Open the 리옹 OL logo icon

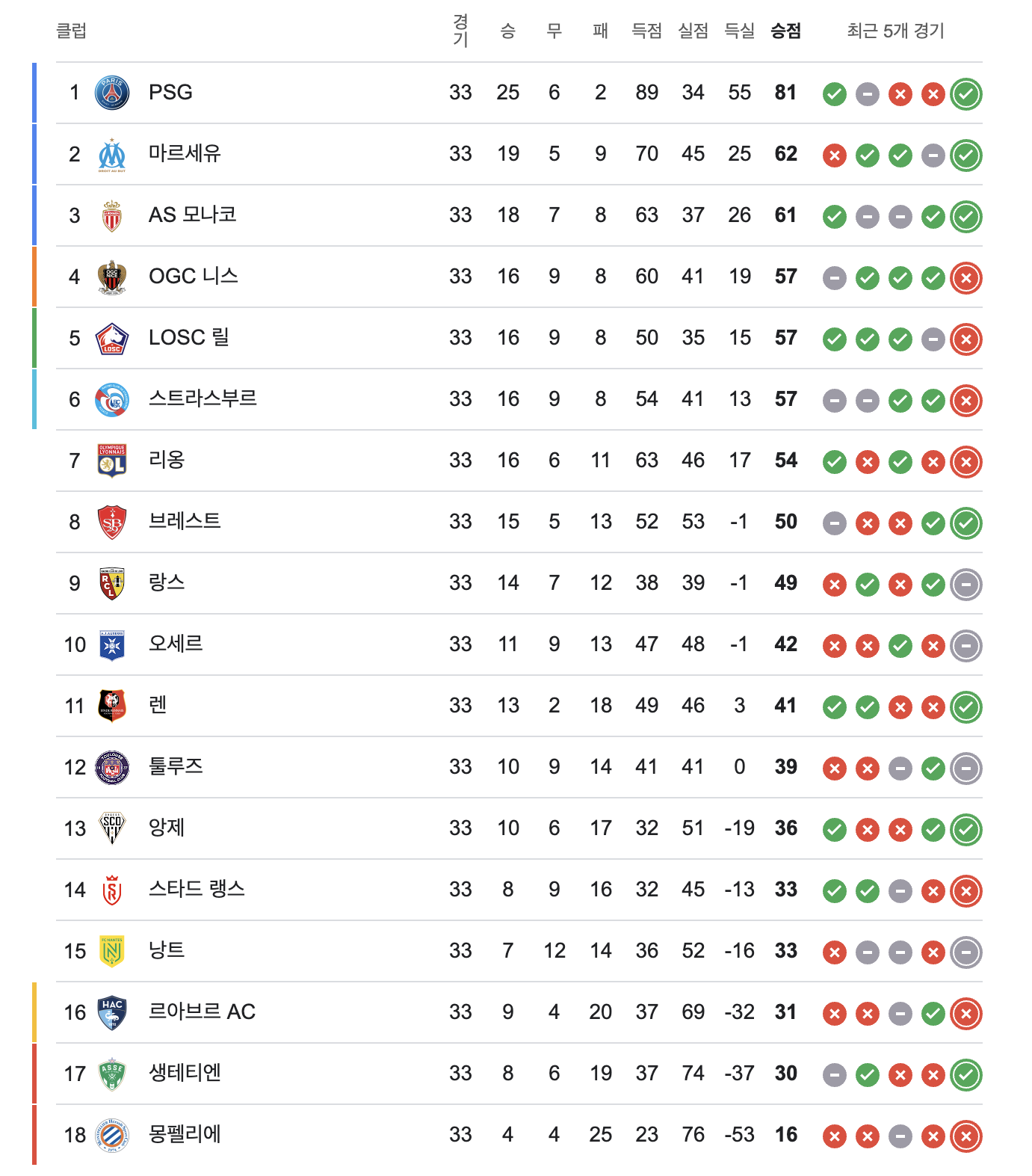pos(112,461)
